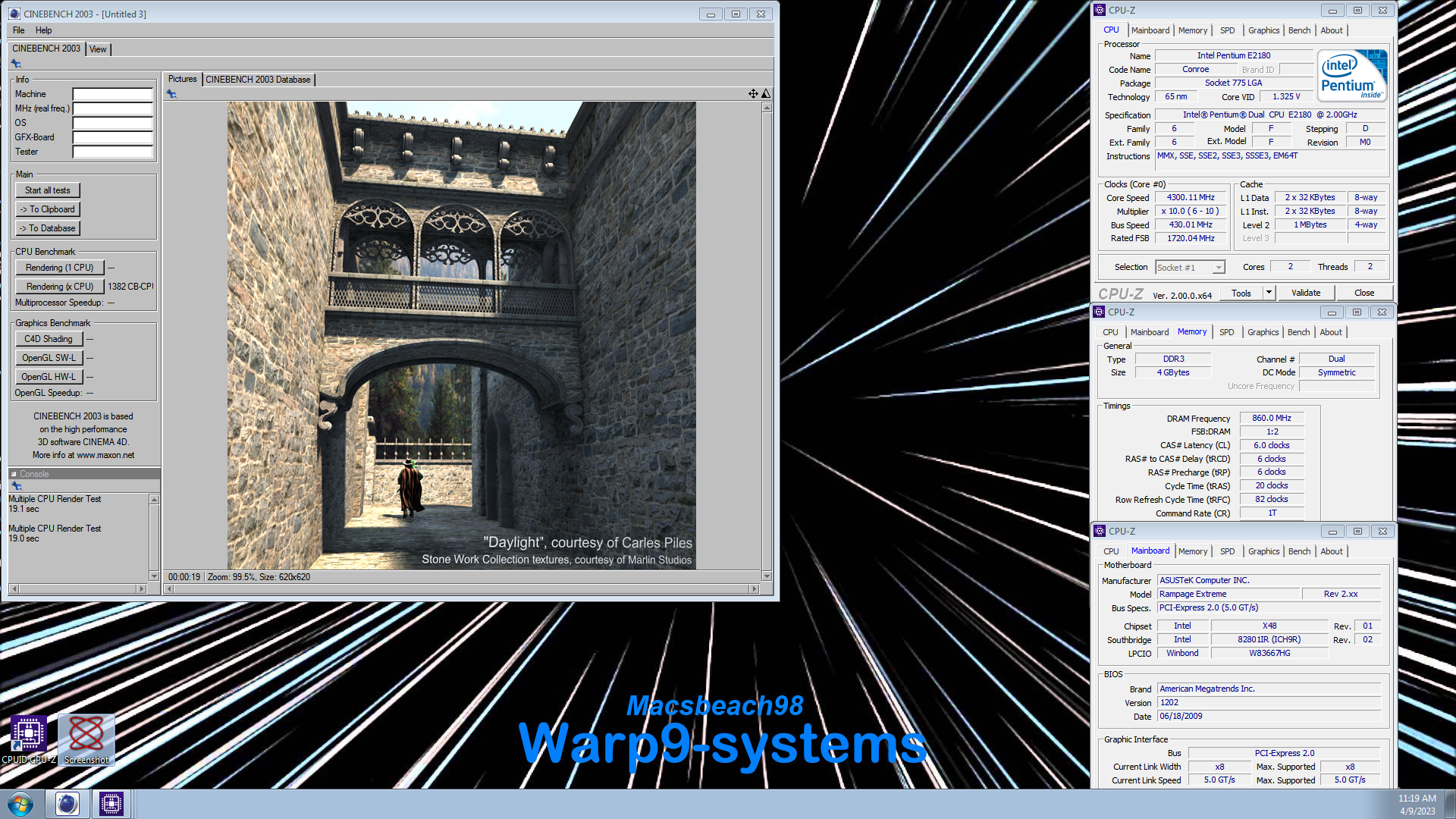1456x819 pixels.
Task: Run the Rendering (x CPU) benchmark
Action: point(59,287)
